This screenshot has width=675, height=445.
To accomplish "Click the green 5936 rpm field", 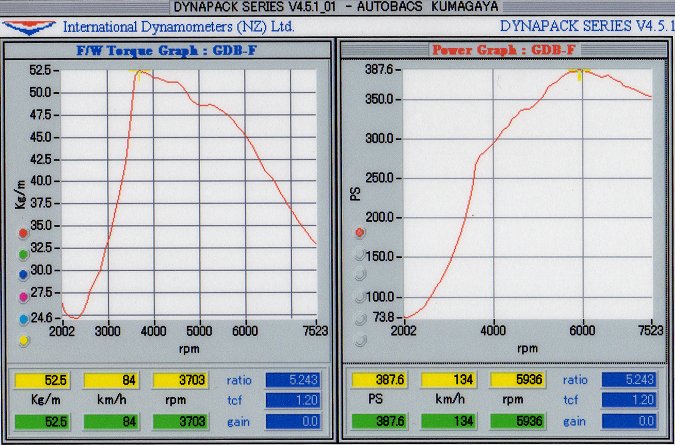I will [517, 421].
